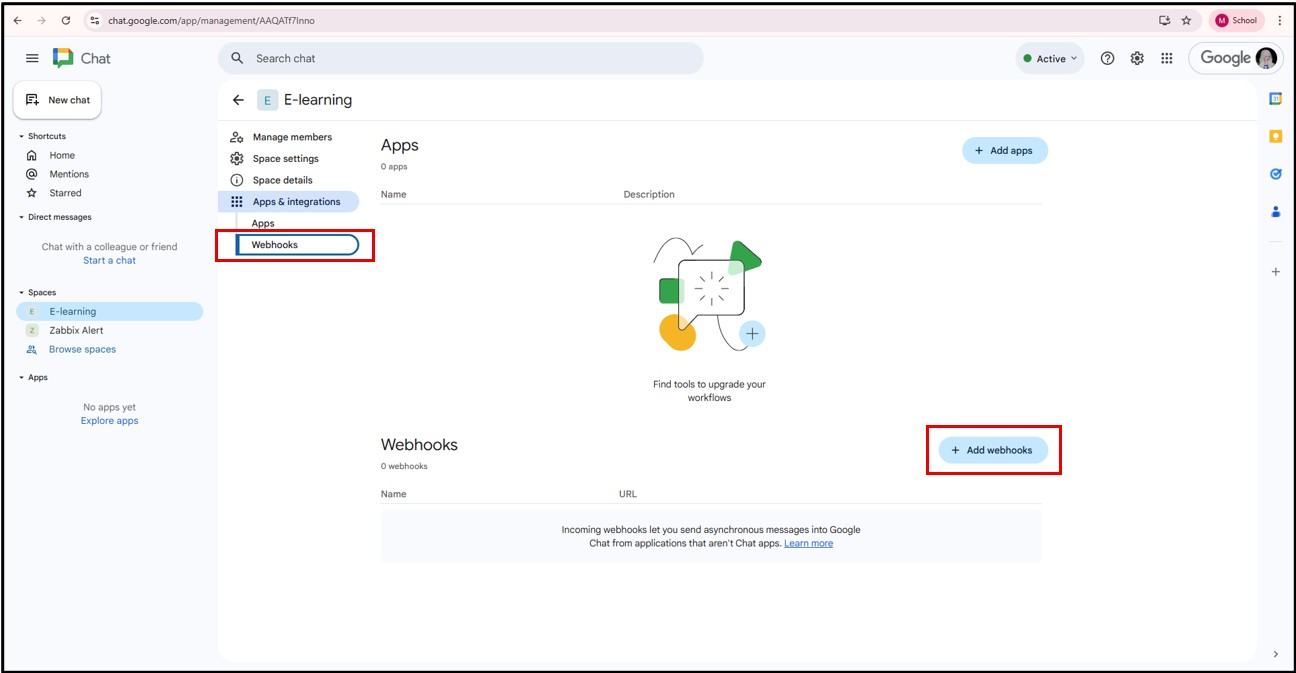Viewport: 1296px width, 673px height.
Task: Open Google Keep in the side panel
Action: point(1275,136)
